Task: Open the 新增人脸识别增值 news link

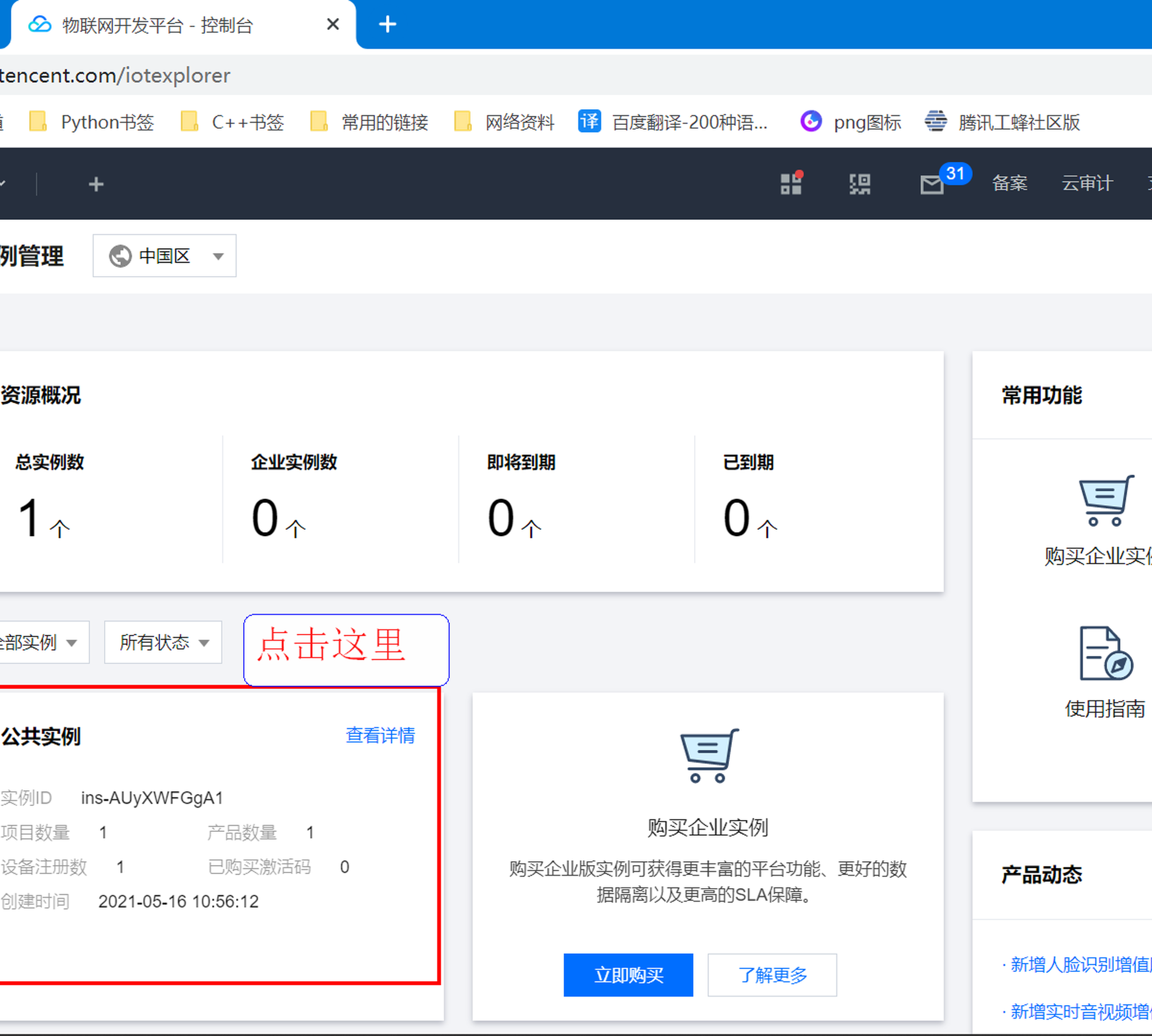Action: click(1081, 965)
